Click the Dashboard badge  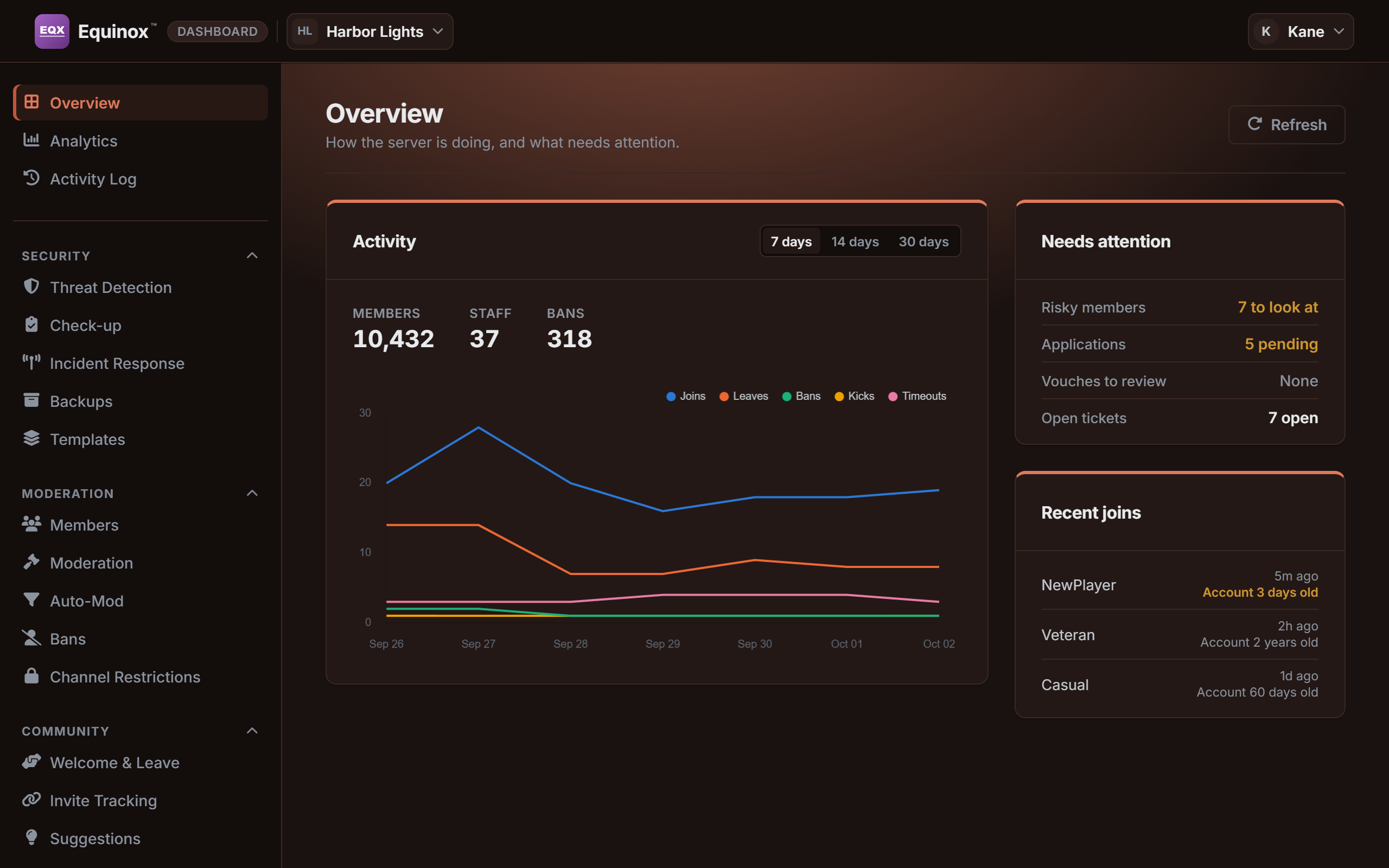(x=218, y=31)
